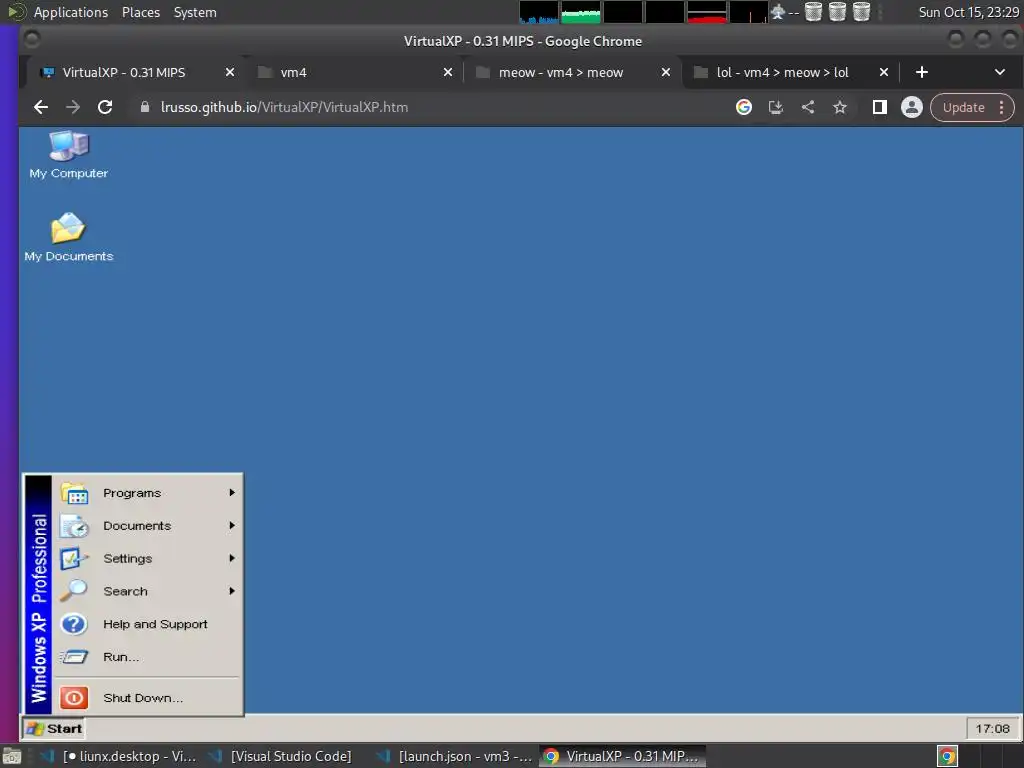Switch to liunx.desktop taskbar window
The height and width of the screenshot is (768, 1024).
119,756
